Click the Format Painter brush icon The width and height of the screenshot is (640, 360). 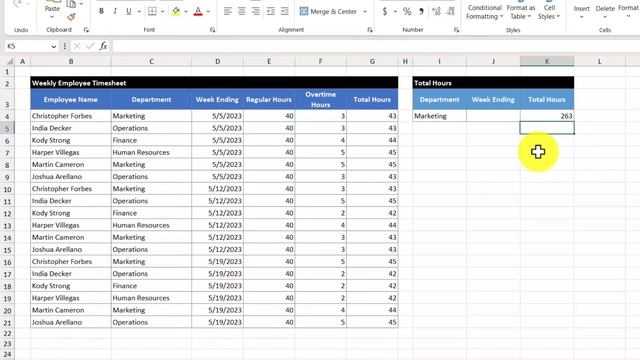point(71,17)
